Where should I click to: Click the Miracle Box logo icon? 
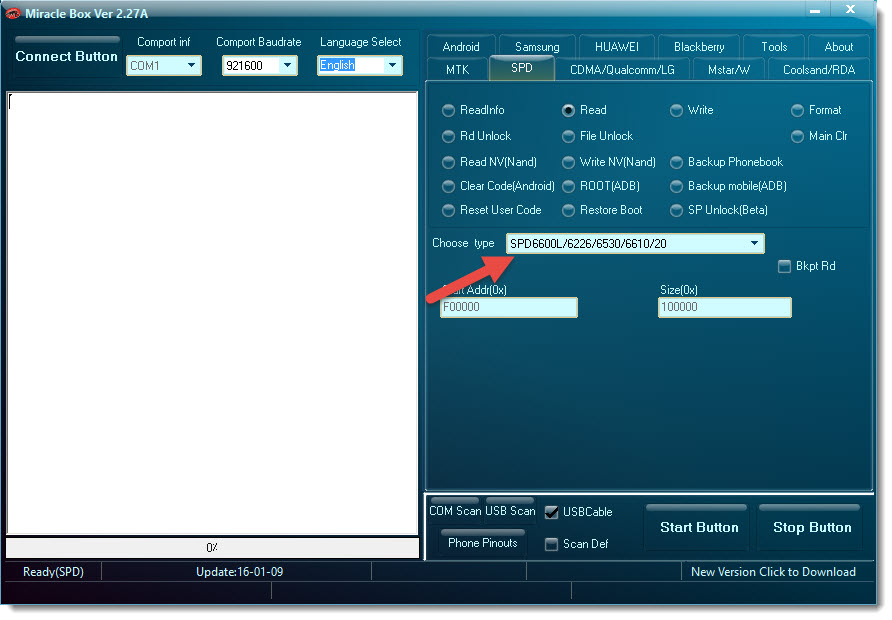(x=13, y=13)
